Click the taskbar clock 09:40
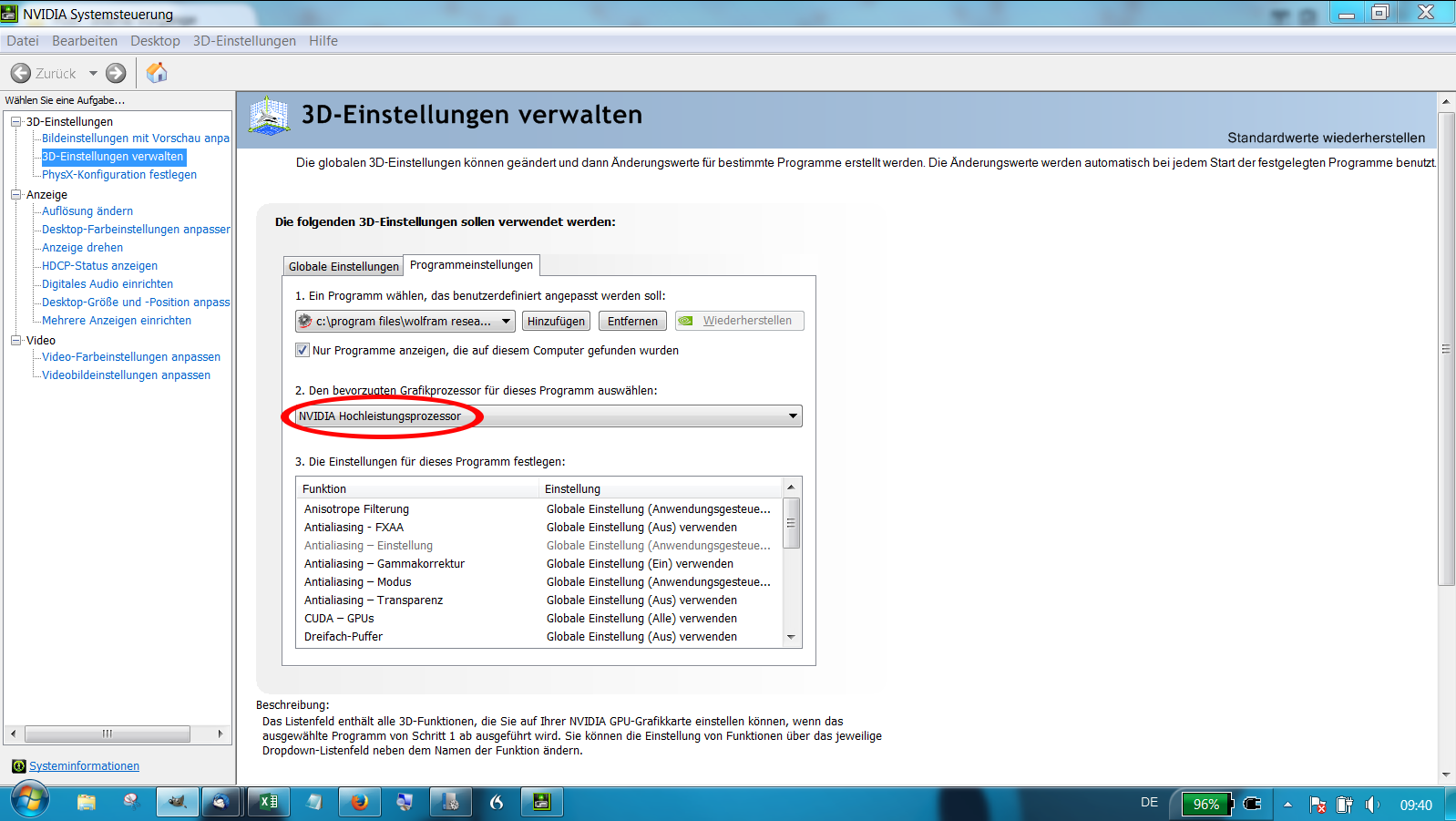1456x821 pixels. pos(1416,805)
